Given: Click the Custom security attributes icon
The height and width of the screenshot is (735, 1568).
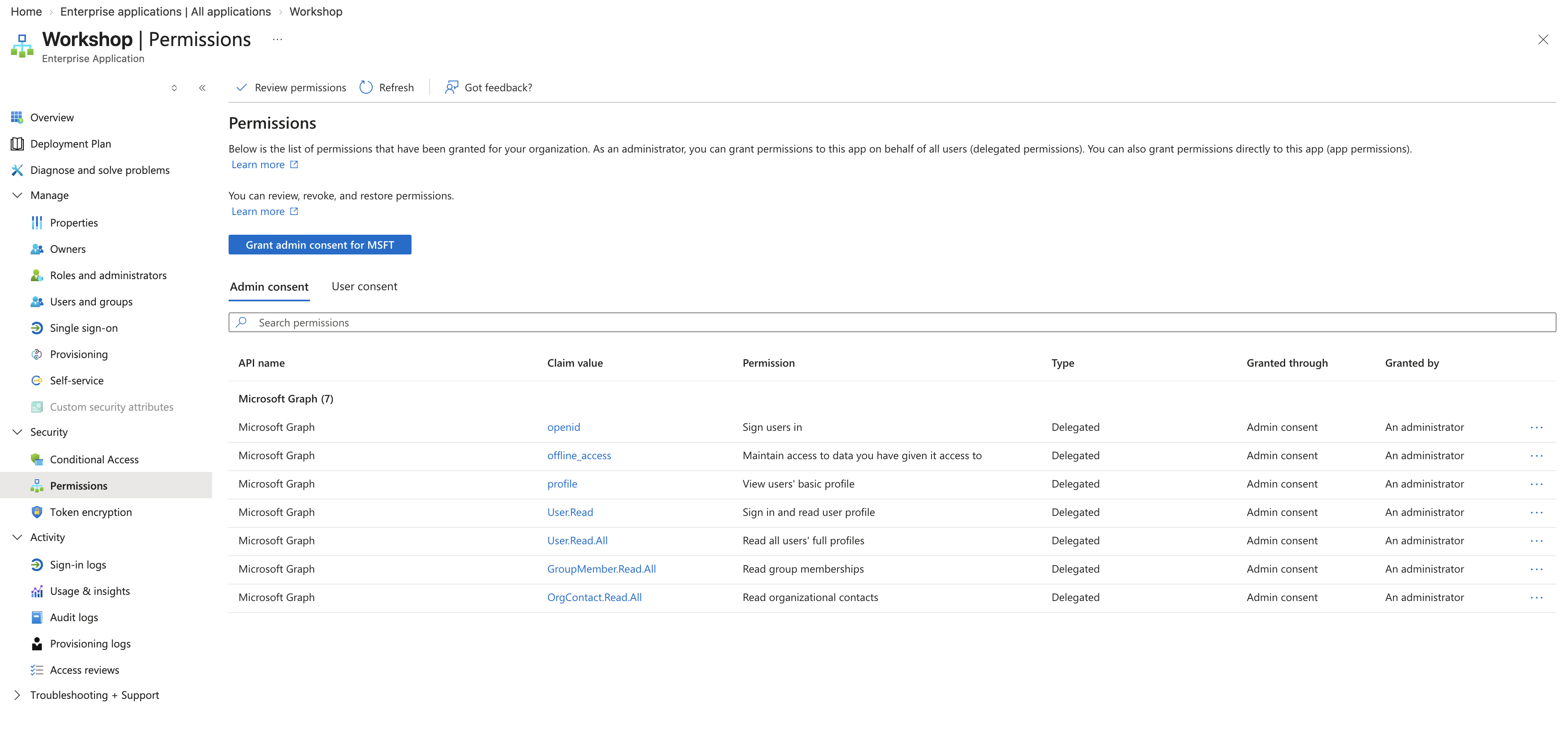Looking at the screenshot, I should pyautogui.click(x=37, y=407).
